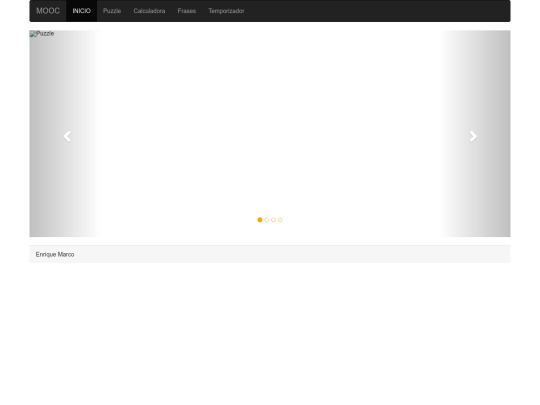This screenshot has height=405, width=540.
Task: Navigate to the Frases page
Action: coord(187,11)
